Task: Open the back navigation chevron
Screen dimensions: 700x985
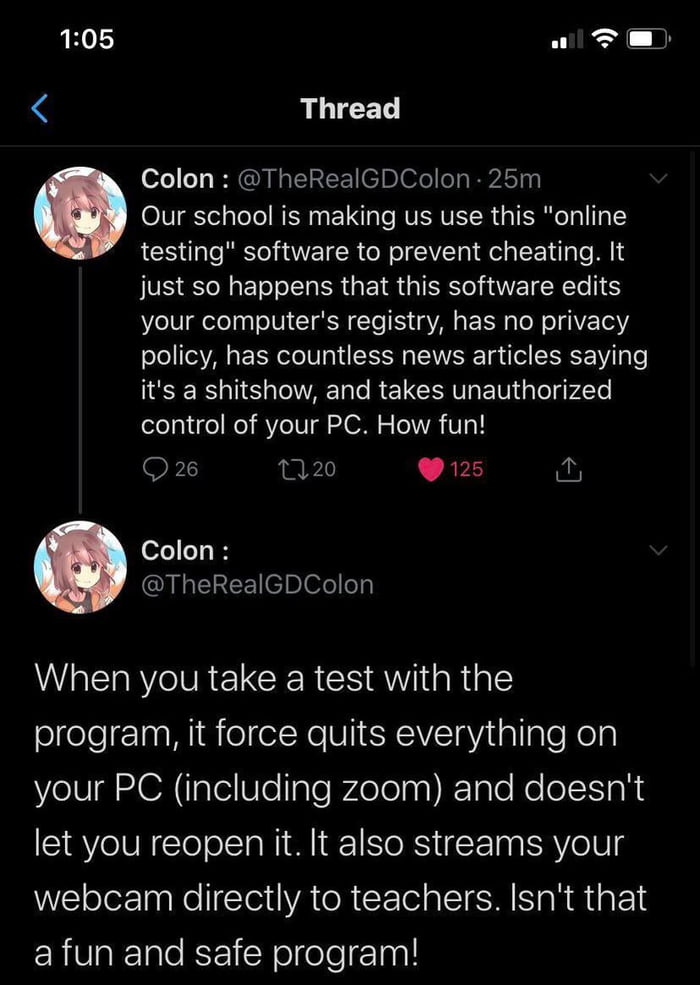Action: 38,108
